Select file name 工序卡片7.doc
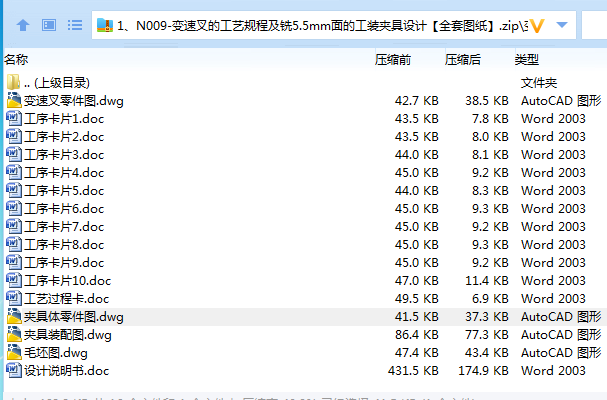This screenshot has height=400, width=607. click(64, 227)
